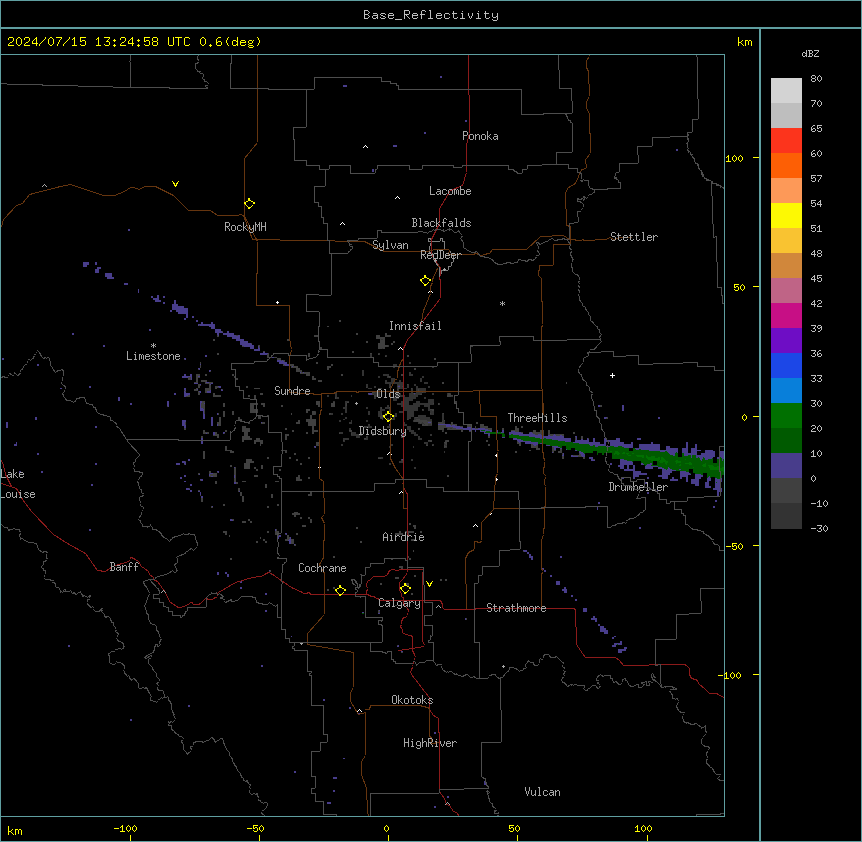Select the white plus marker north of Drumheller
Viewport: 862px width, 842px height.
click(612, 375)
